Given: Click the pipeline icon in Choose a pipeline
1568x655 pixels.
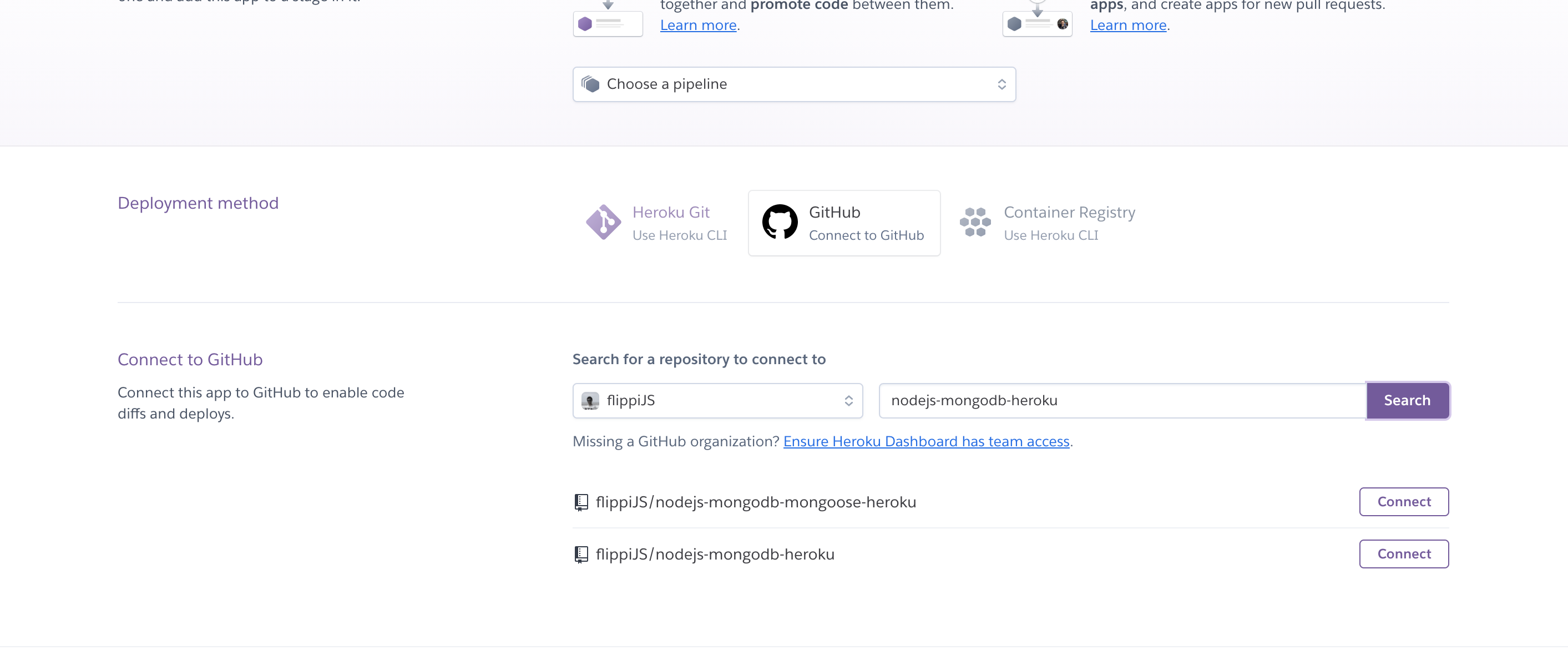Looking at the screenshot, I should tap(590, 84).
